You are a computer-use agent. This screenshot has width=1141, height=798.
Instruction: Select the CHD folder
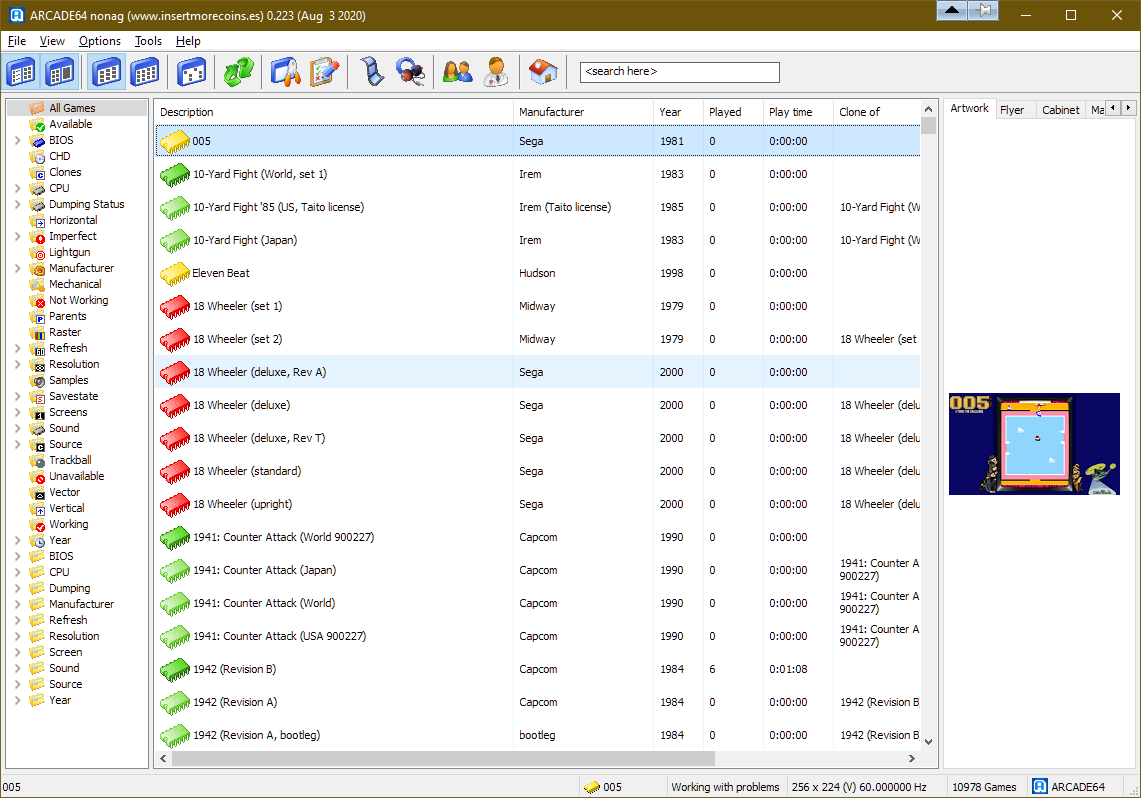pyautogui.click(x=60, y=156)
